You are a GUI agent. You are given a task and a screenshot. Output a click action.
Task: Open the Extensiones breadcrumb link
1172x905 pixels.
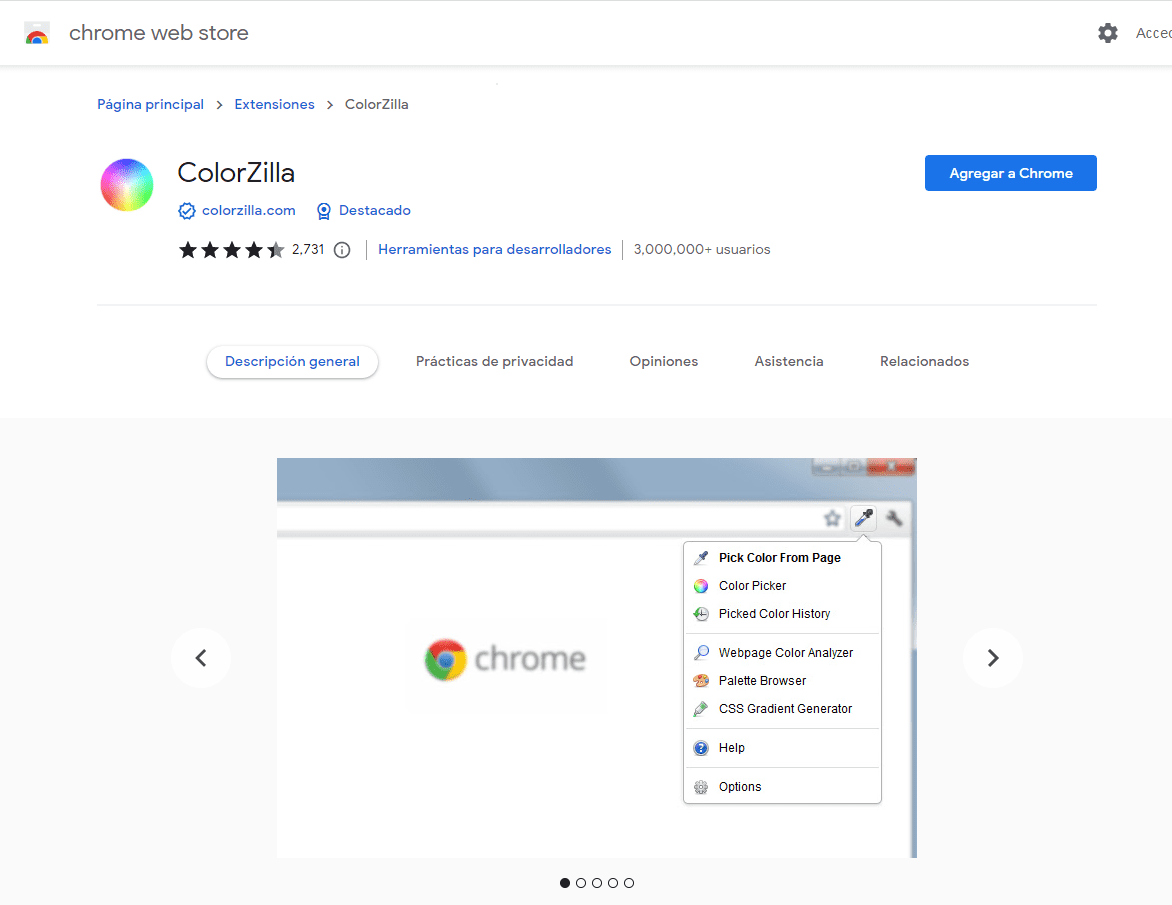tap(274, 105)
